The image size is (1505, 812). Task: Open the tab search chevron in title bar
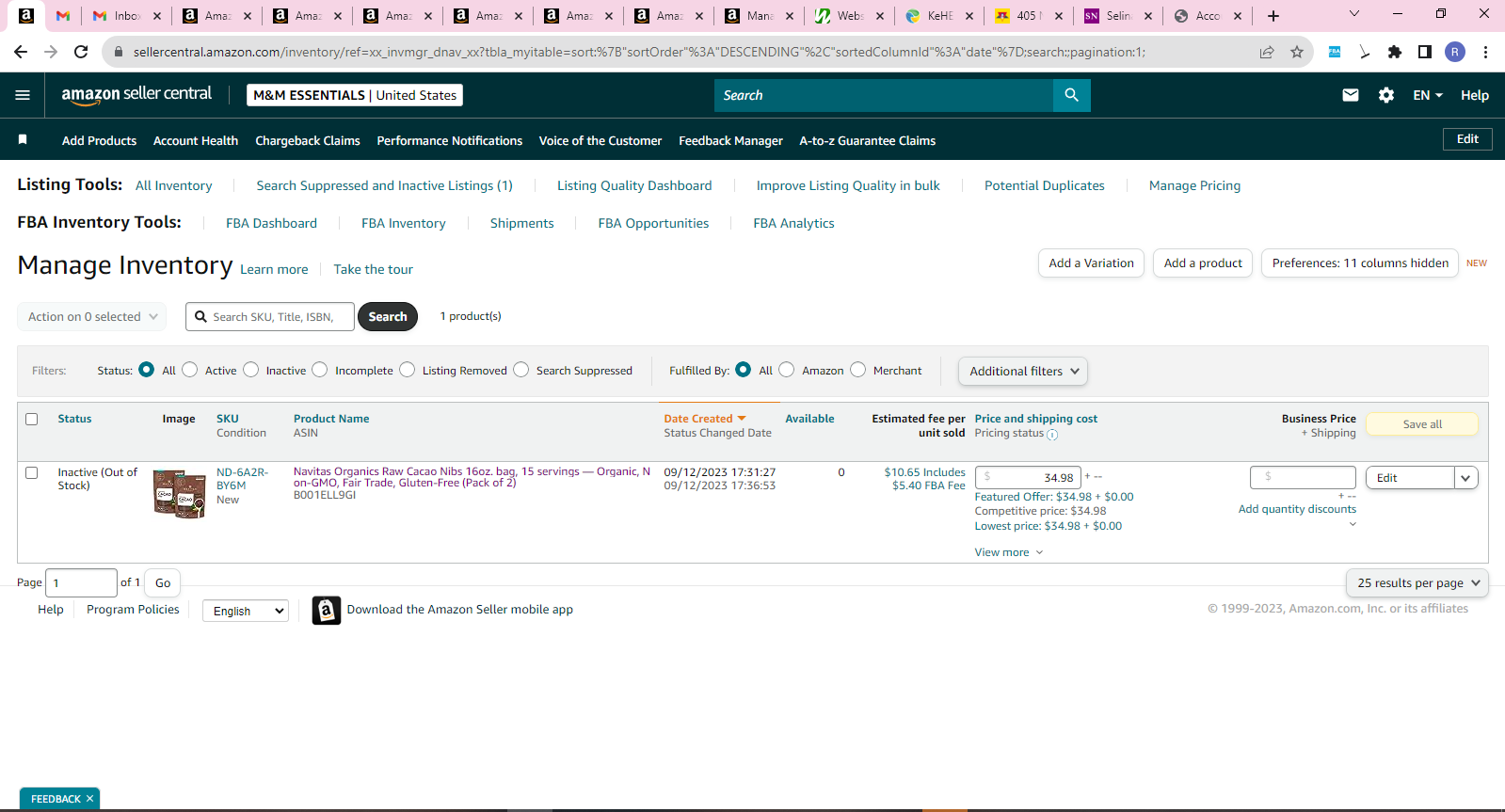coord(1354,14)
